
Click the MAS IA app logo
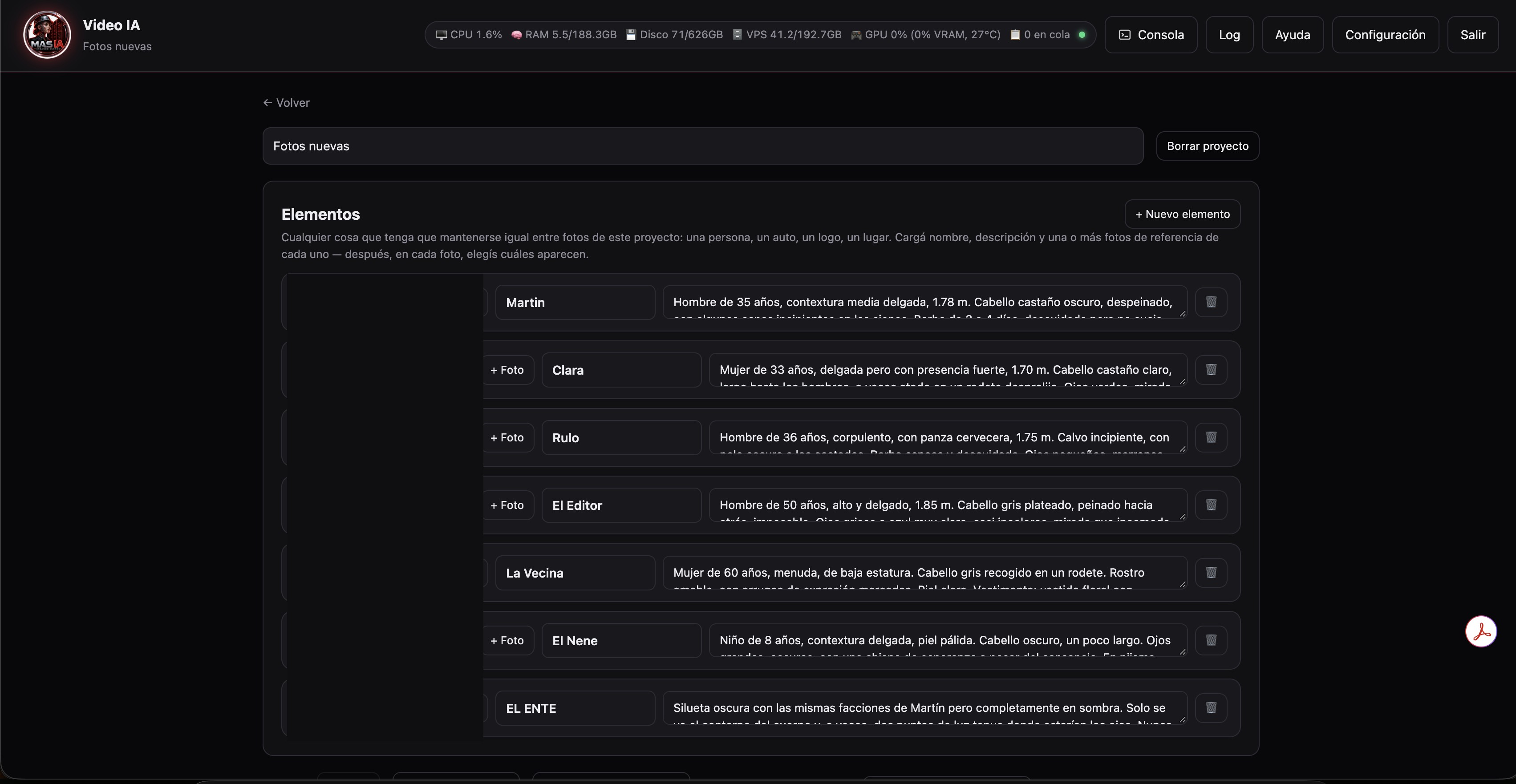pyautogui.click(x=47, y=35)
